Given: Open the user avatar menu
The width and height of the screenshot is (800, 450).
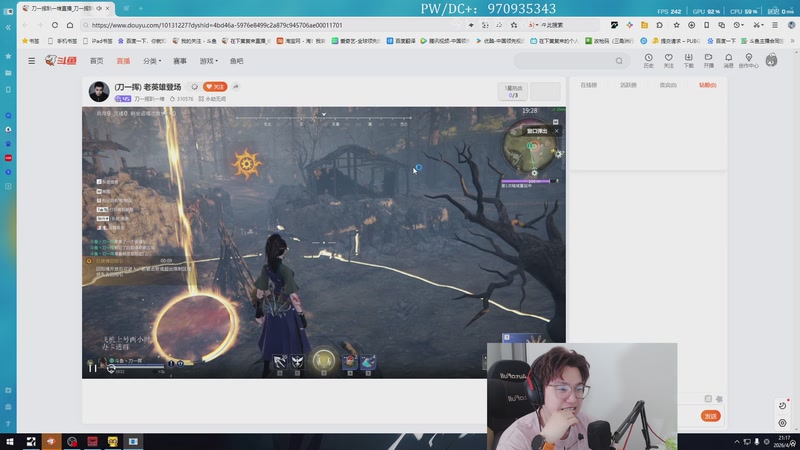Looking at the screenshot, I should click(771, 60).
